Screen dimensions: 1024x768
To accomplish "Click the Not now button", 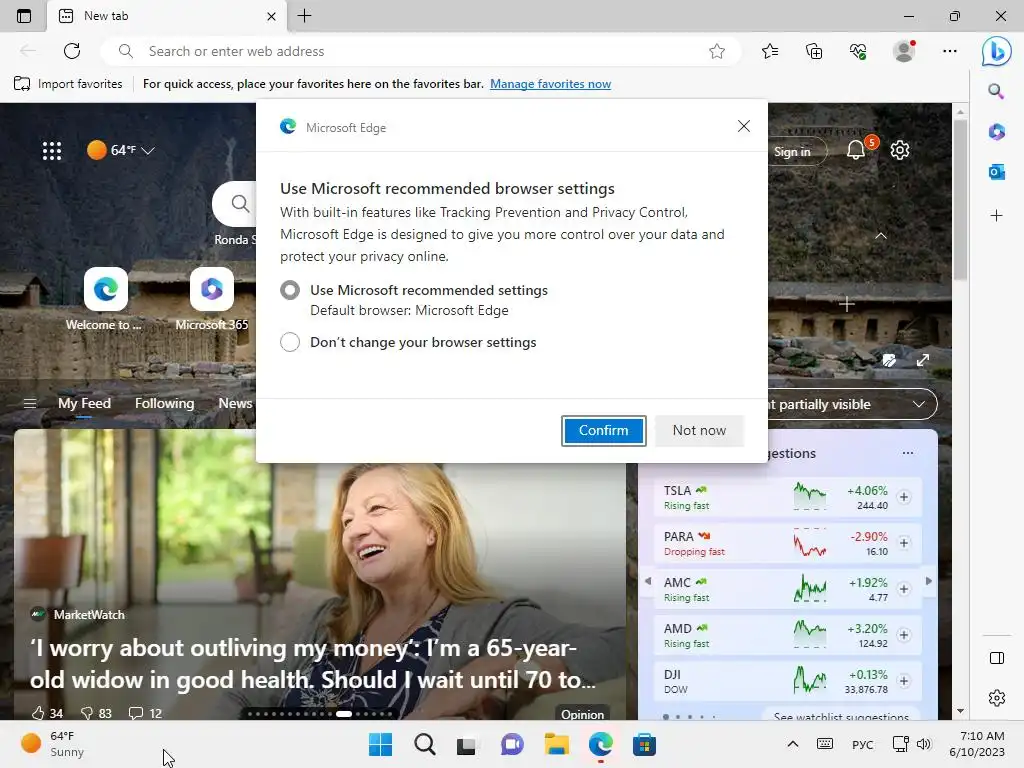I will point(699,430).
